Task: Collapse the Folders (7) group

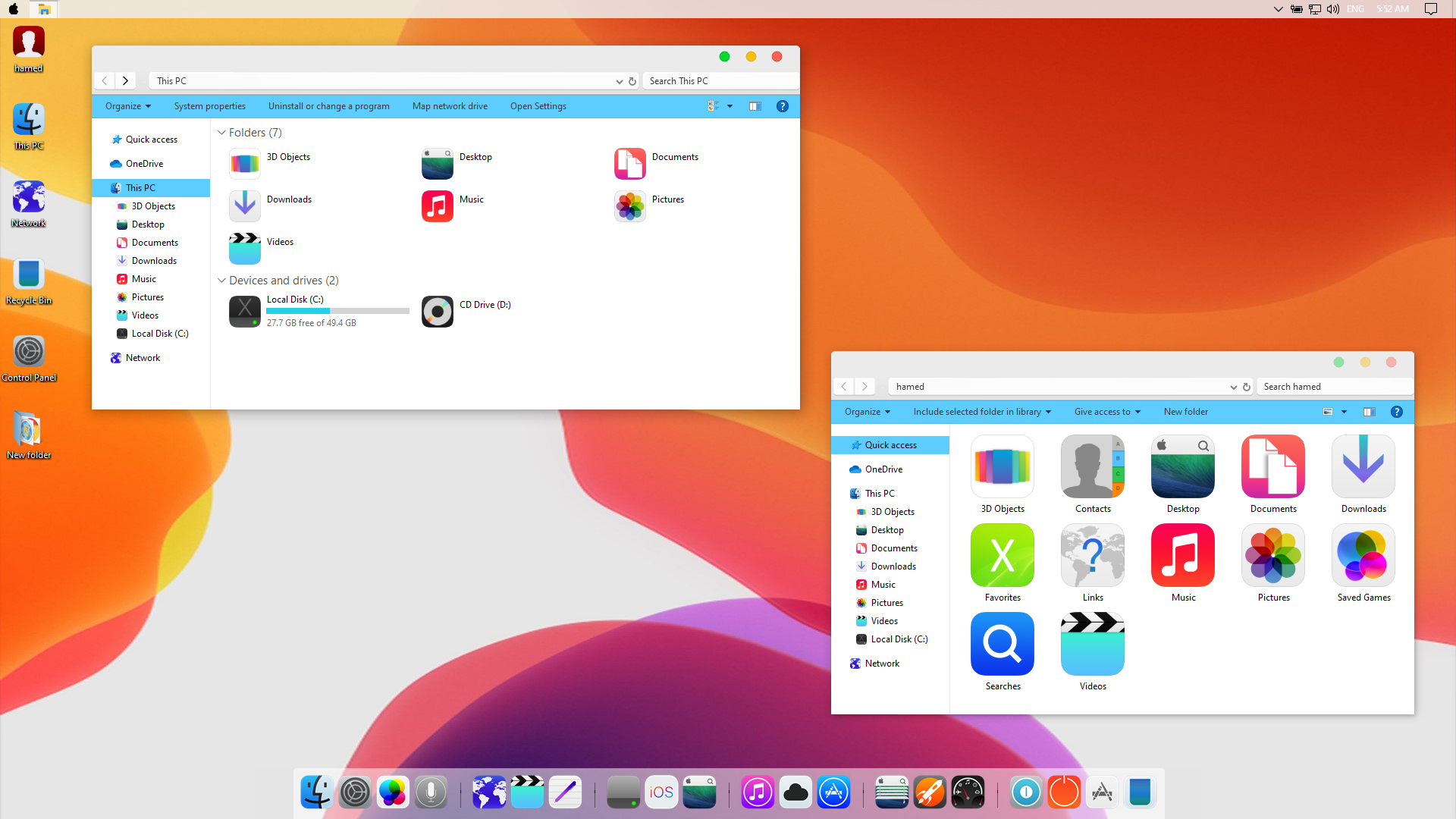Action: pos(221,133)
